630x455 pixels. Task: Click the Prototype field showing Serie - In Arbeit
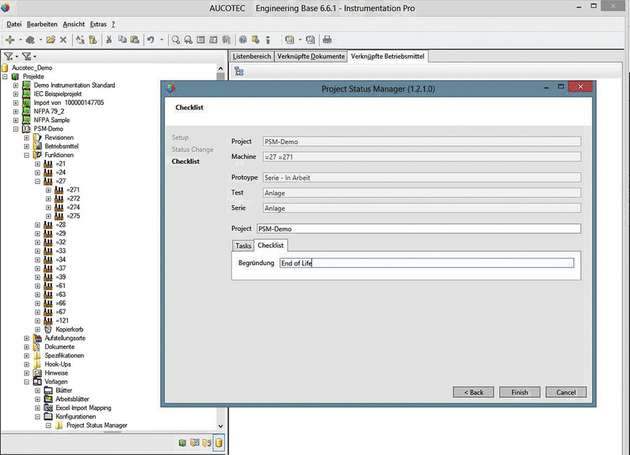[422, 177]
